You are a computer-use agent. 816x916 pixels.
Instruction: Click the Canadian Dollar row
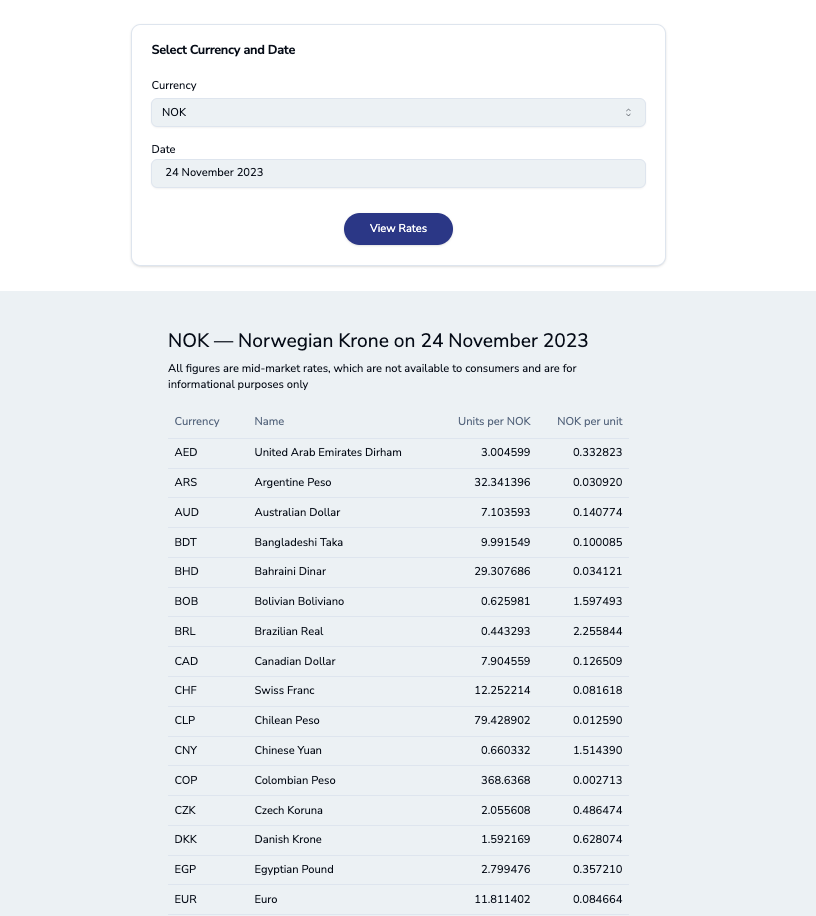pos(398,661)
